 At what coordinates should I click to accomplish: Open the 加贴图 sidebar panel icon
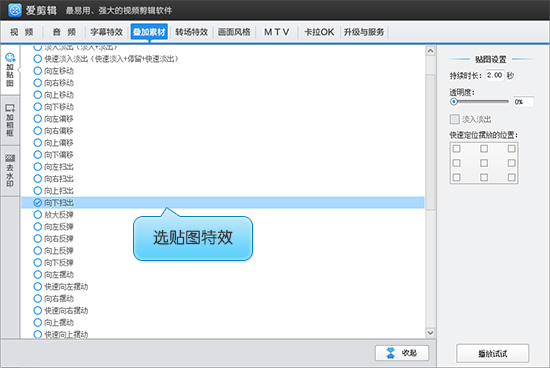point(10,57)
